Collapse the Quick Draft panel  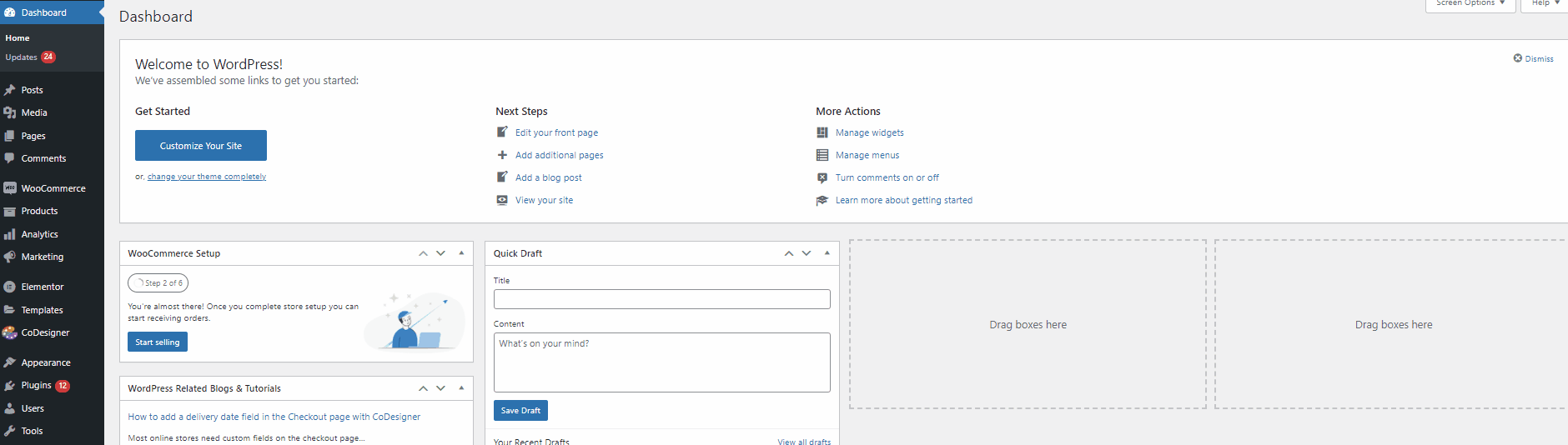pos(827,253)
